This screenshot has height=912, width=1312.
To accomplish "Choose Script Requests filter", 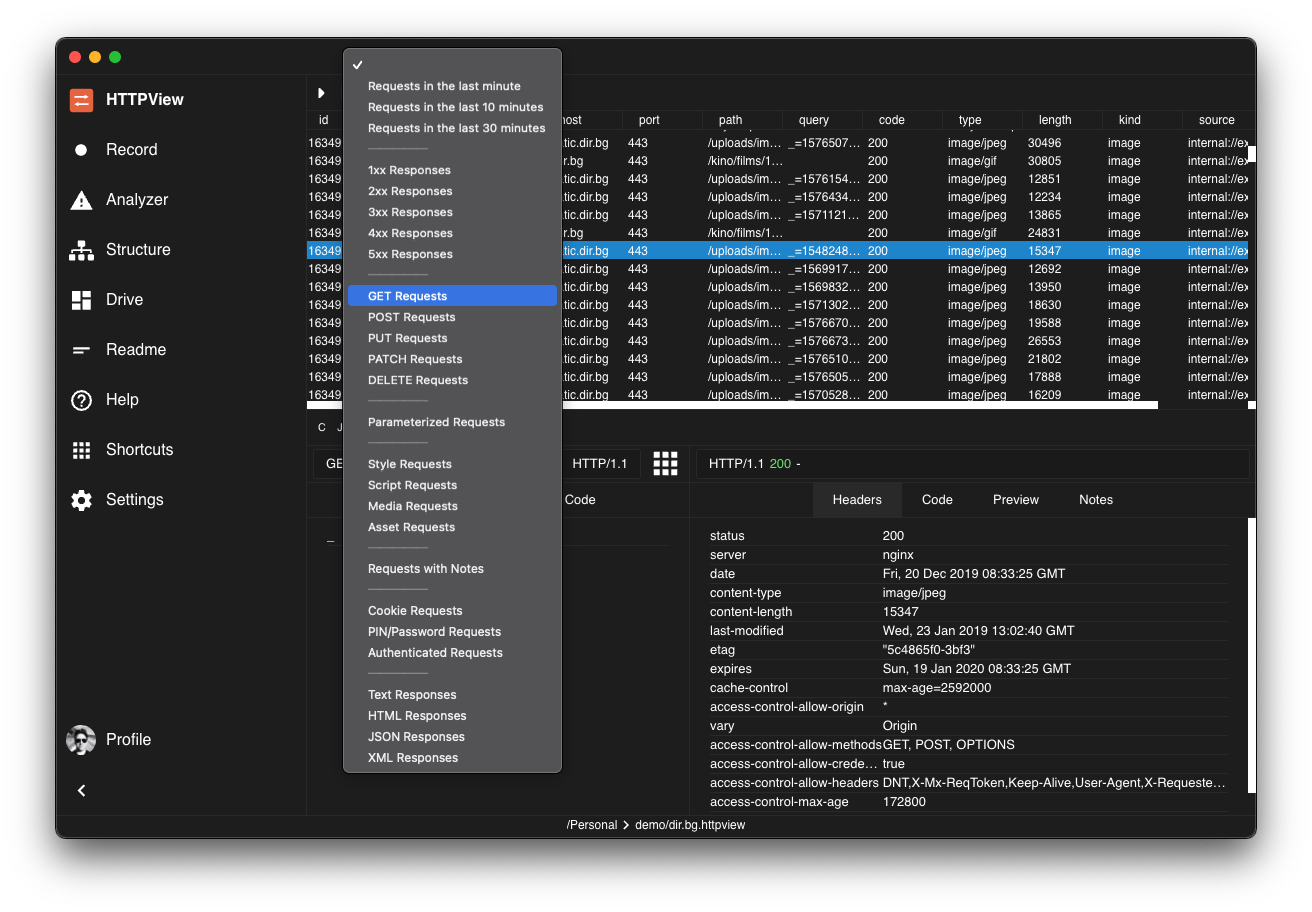I will point(452,485).
